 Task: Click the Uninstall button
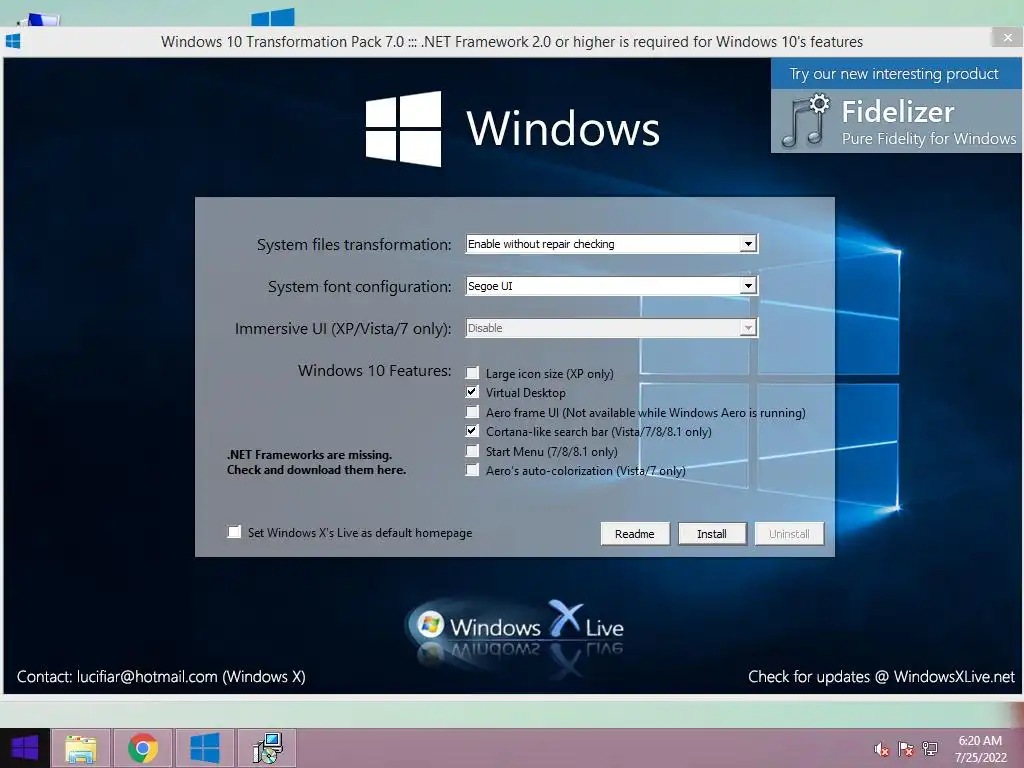point(789,534)
